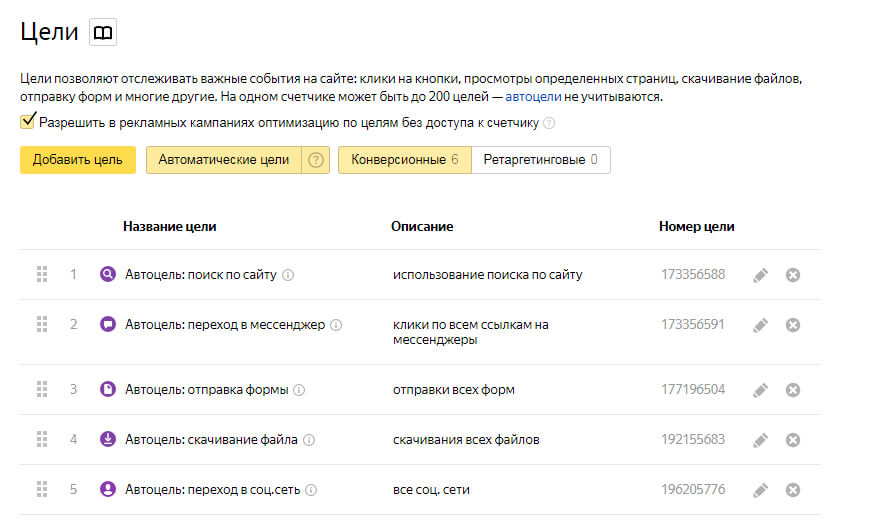Toggle Автоматические цели button
The width and height of the screenshot is (888, 531).
coord(224,160)
